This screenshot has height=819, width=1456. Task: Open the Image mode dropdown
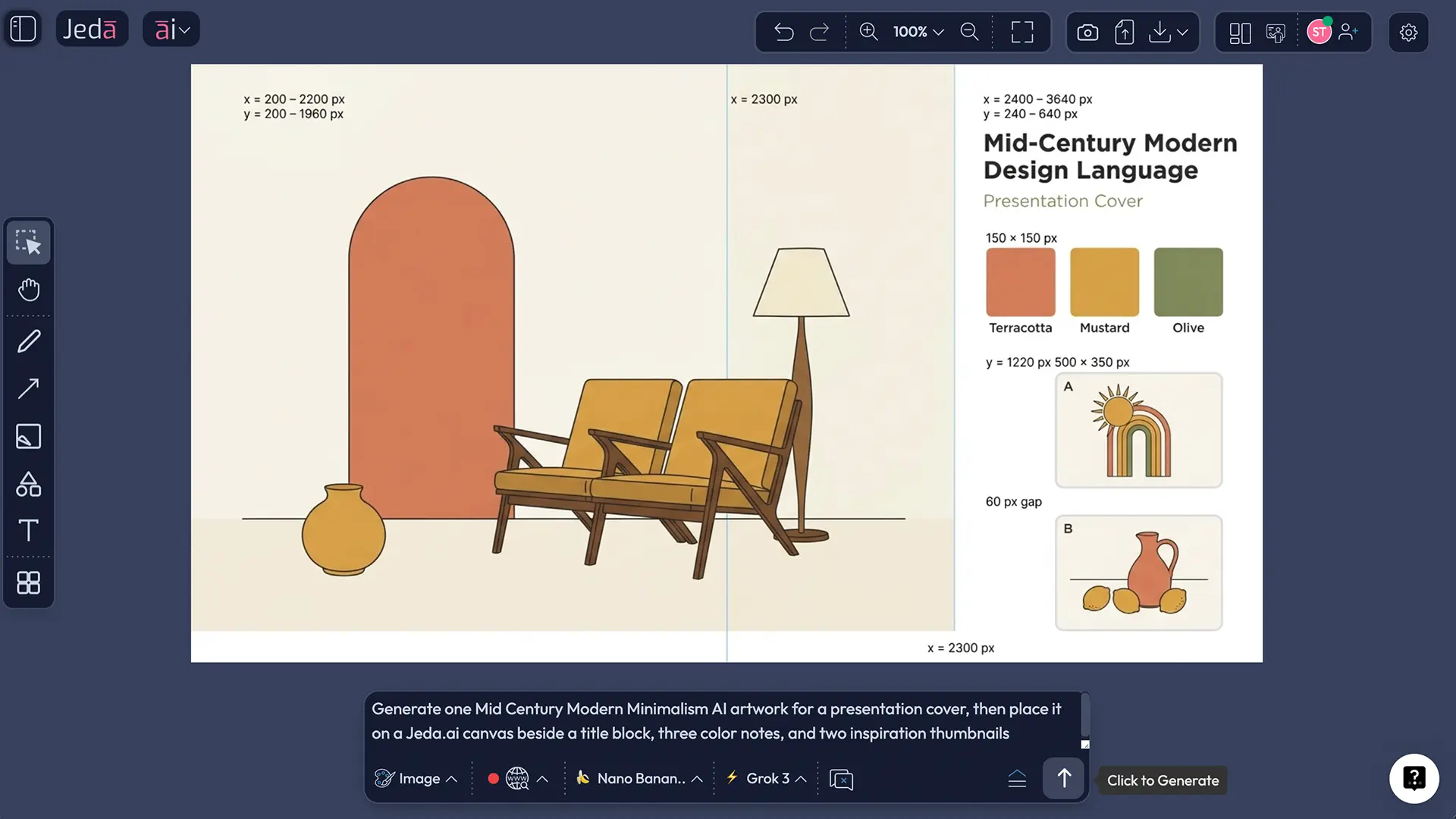coord(416,779)
